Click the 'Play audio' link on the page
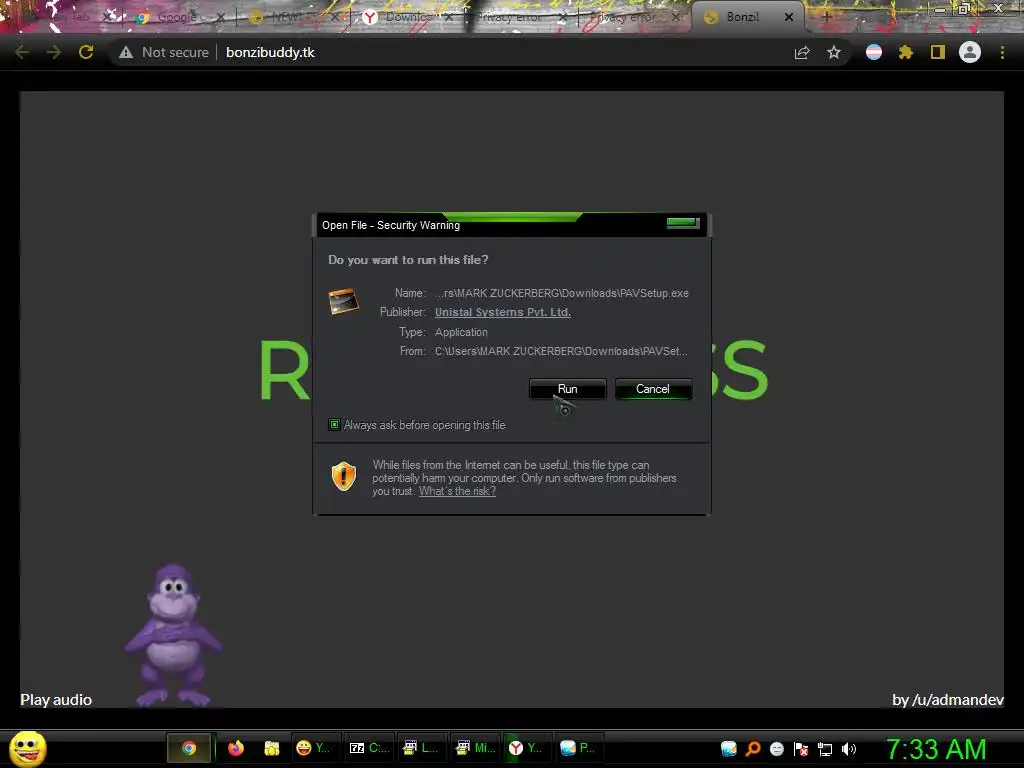This screenshot has height=768, width=1024. click(x=56, y=699)
